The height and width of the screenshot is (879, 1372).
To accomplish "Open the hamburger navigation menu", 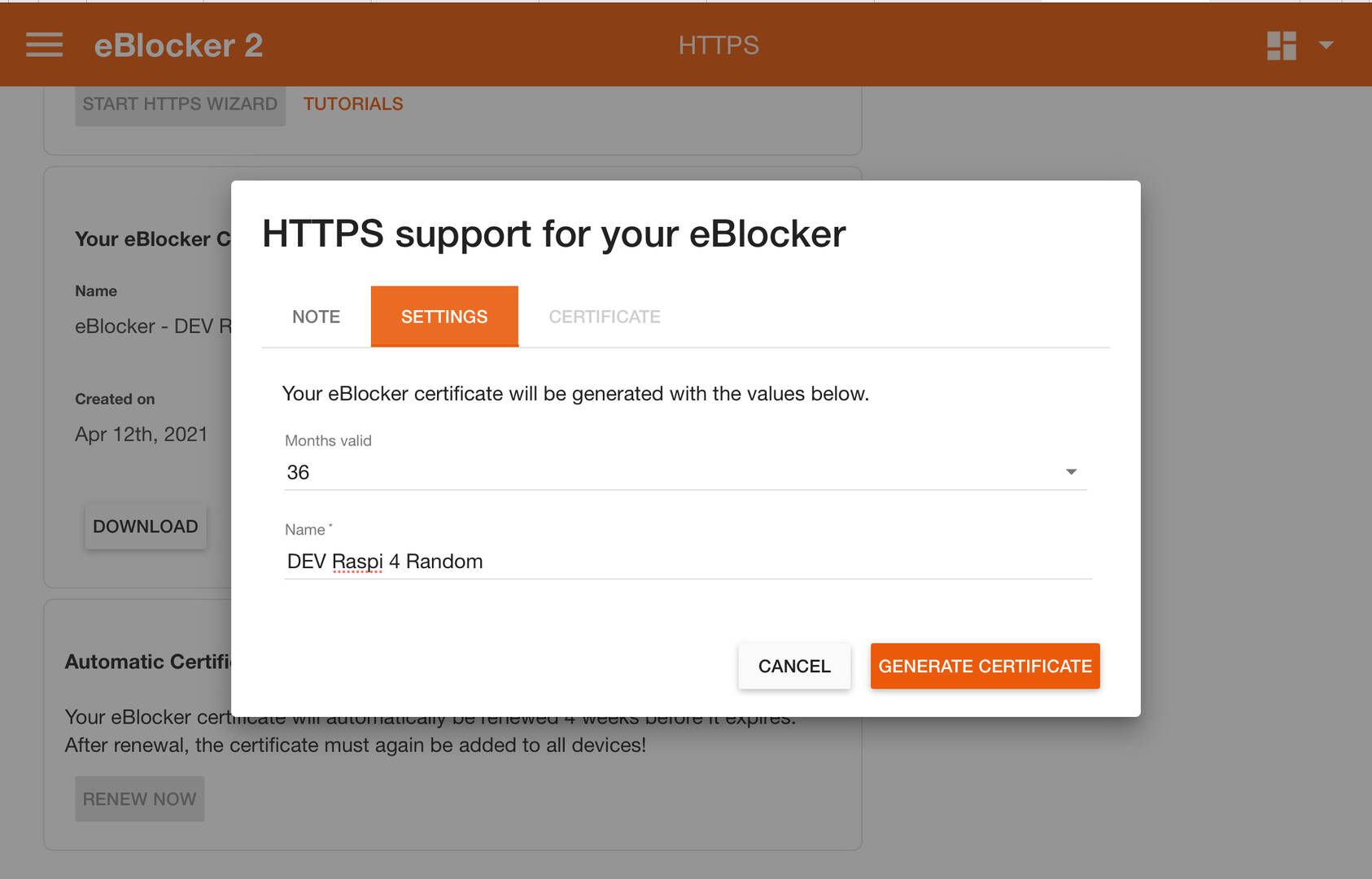I will tap(44, 45).
